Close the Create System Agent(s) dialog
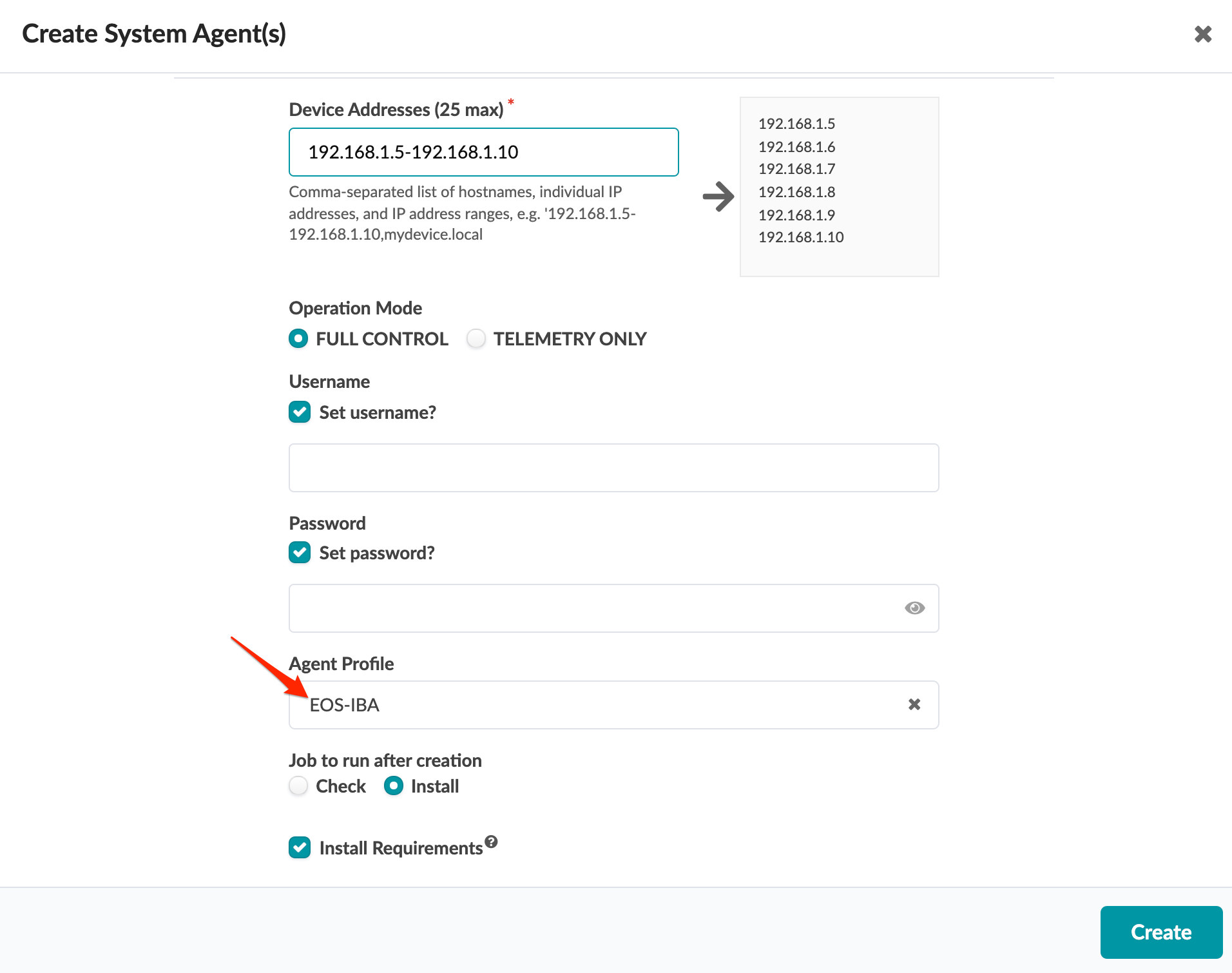The width and height of the screenshot is (1232, 973). 1202,34
